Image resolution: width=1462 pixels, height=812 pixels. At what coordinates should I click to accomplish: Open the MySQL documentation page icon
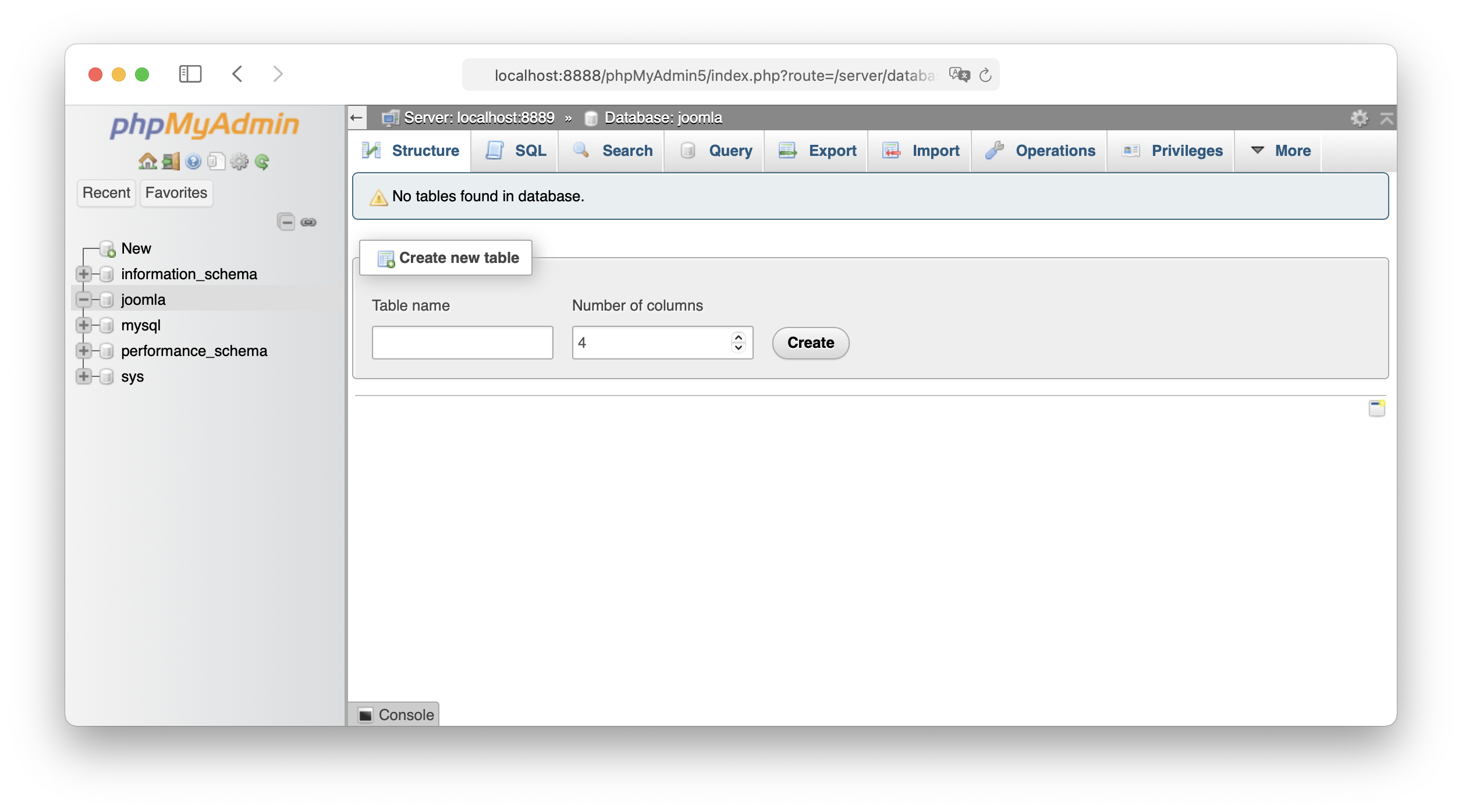click(216, 161)
